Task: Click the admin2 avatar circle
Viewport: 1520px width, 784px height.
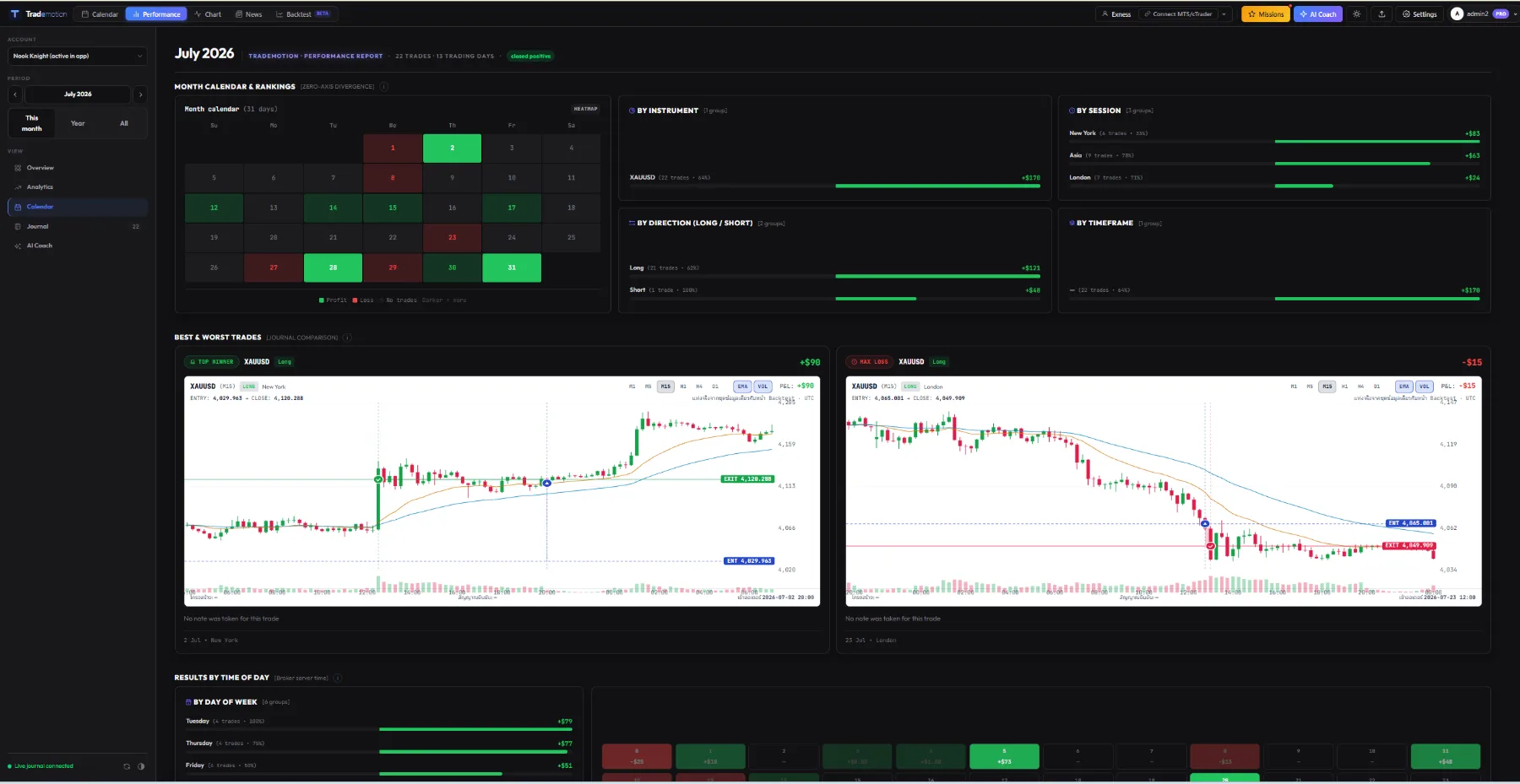Action: click(1457, 14)
